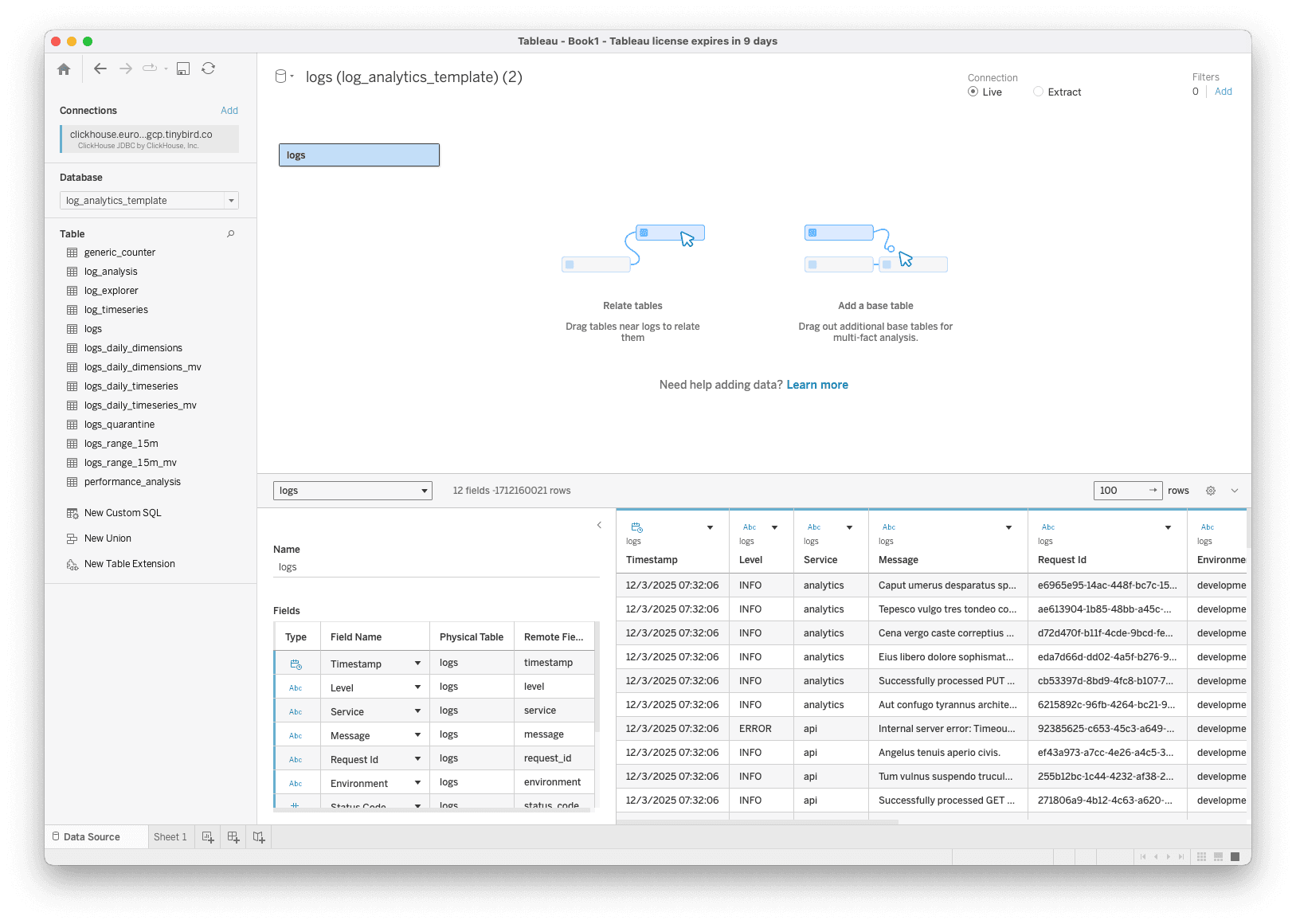Click the undo back arrow
The image size is (1296, 924).
pos(100,69)
